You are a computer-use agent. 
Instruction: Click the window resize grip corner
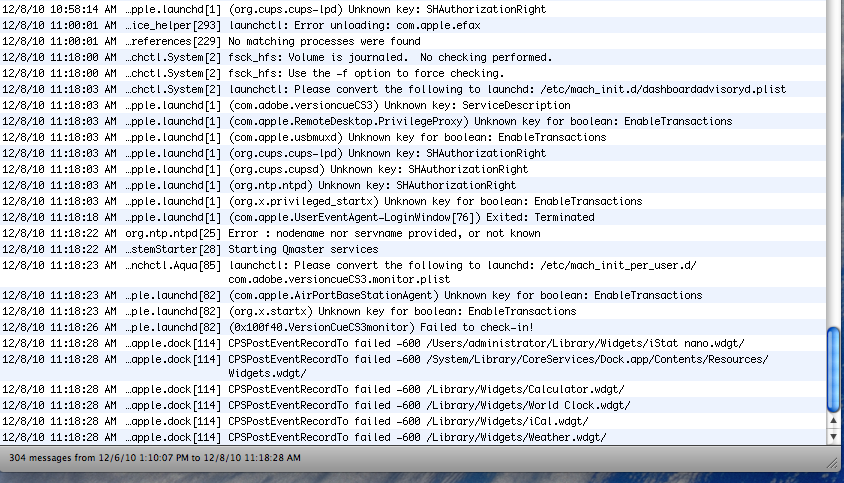point(832,462)
